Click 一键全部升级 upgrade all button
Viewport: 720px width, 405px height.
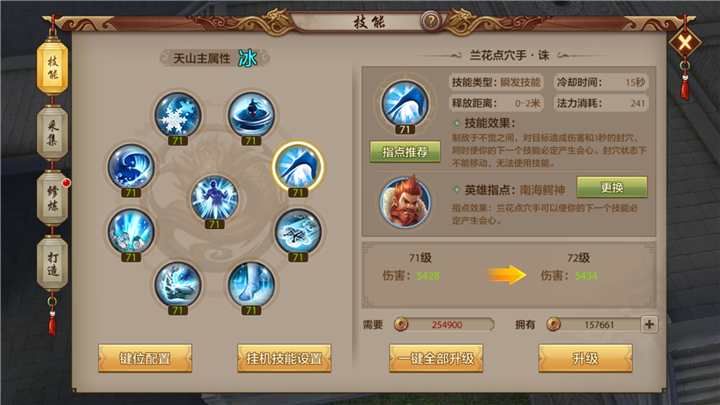click(x=436, y=358)
